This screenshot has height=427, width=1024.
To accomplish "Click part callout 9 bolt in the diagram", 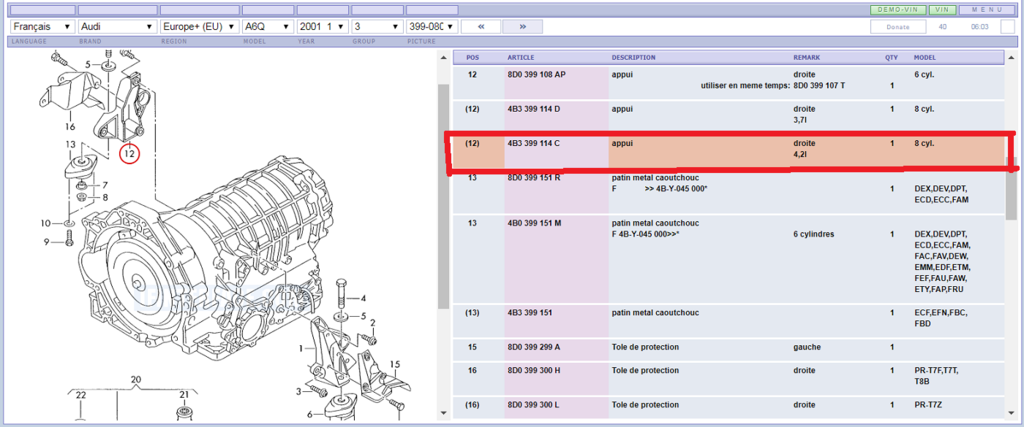I will click(x=45, y=241).
